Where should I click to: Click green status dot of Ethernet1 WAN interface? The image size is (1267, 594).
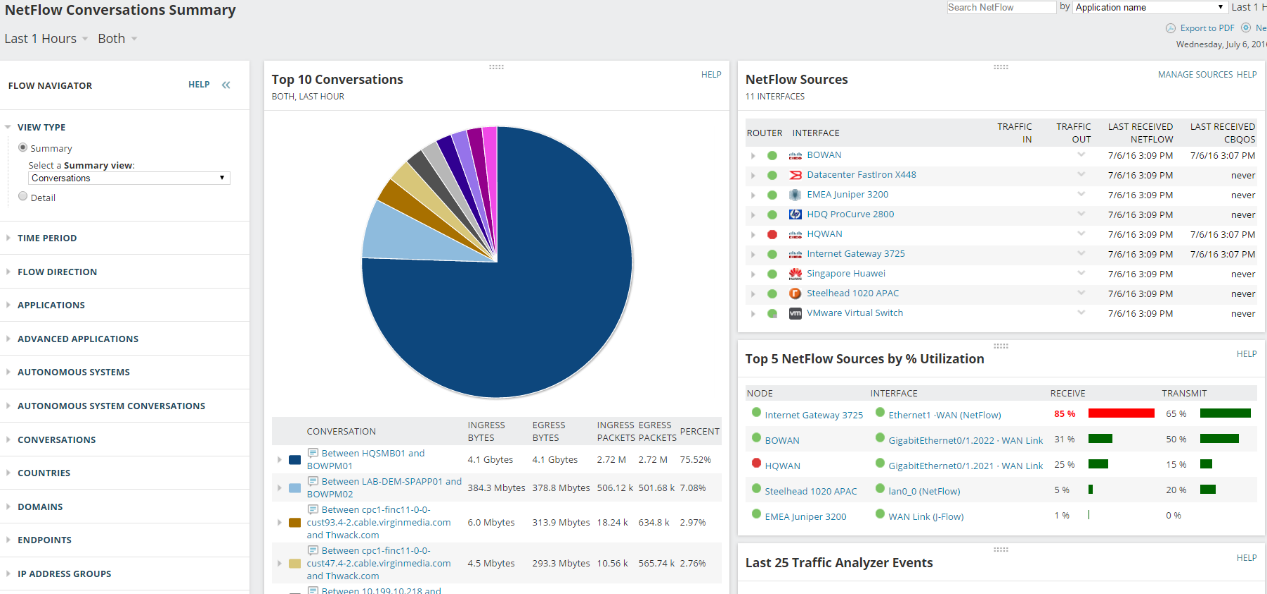pyautogui.click(x=879, y=412)
